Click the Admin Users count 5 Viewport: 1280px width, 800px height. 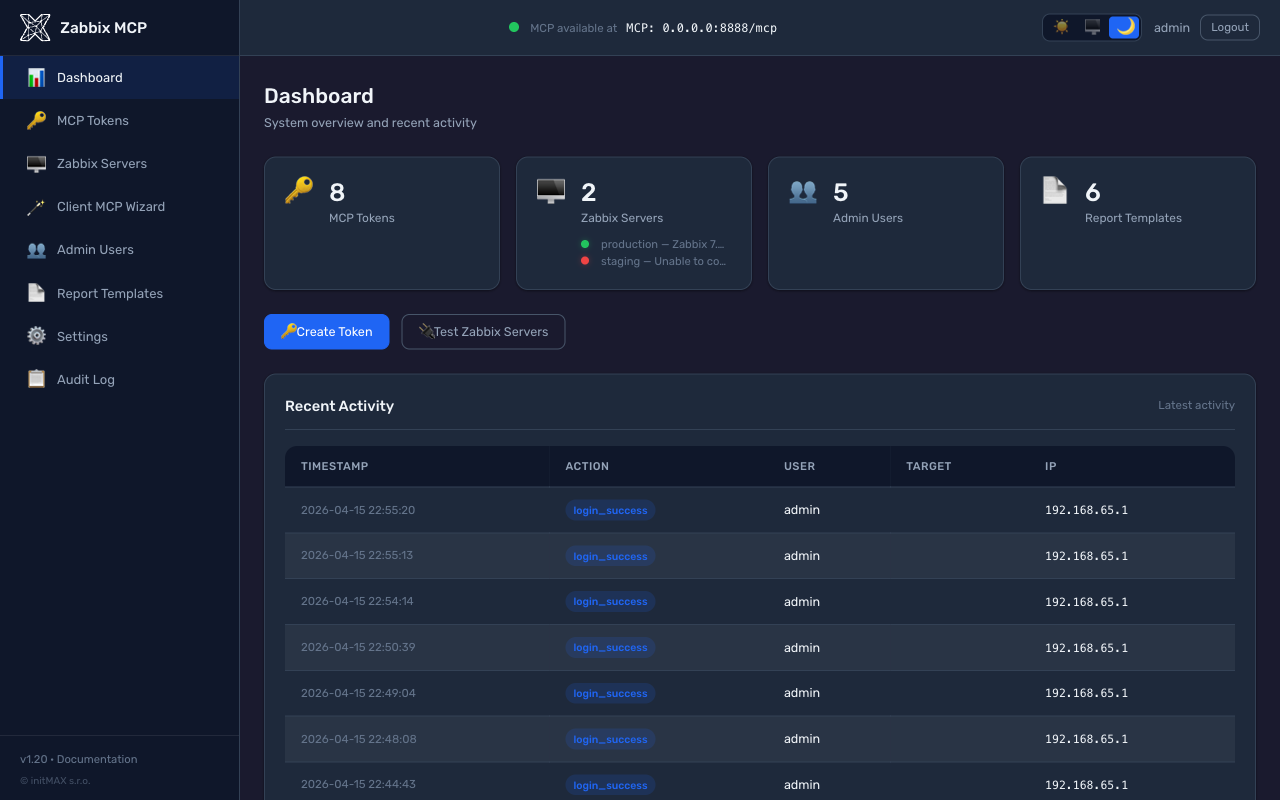841,192
